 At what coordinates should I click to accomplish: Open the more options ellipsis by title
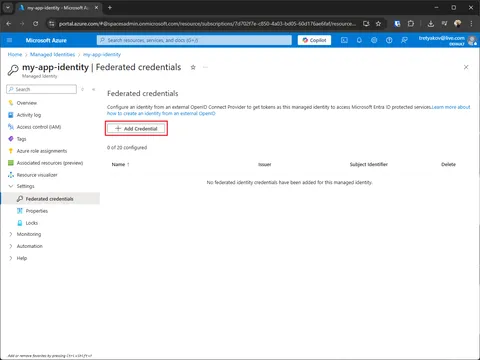click(205, 67)
